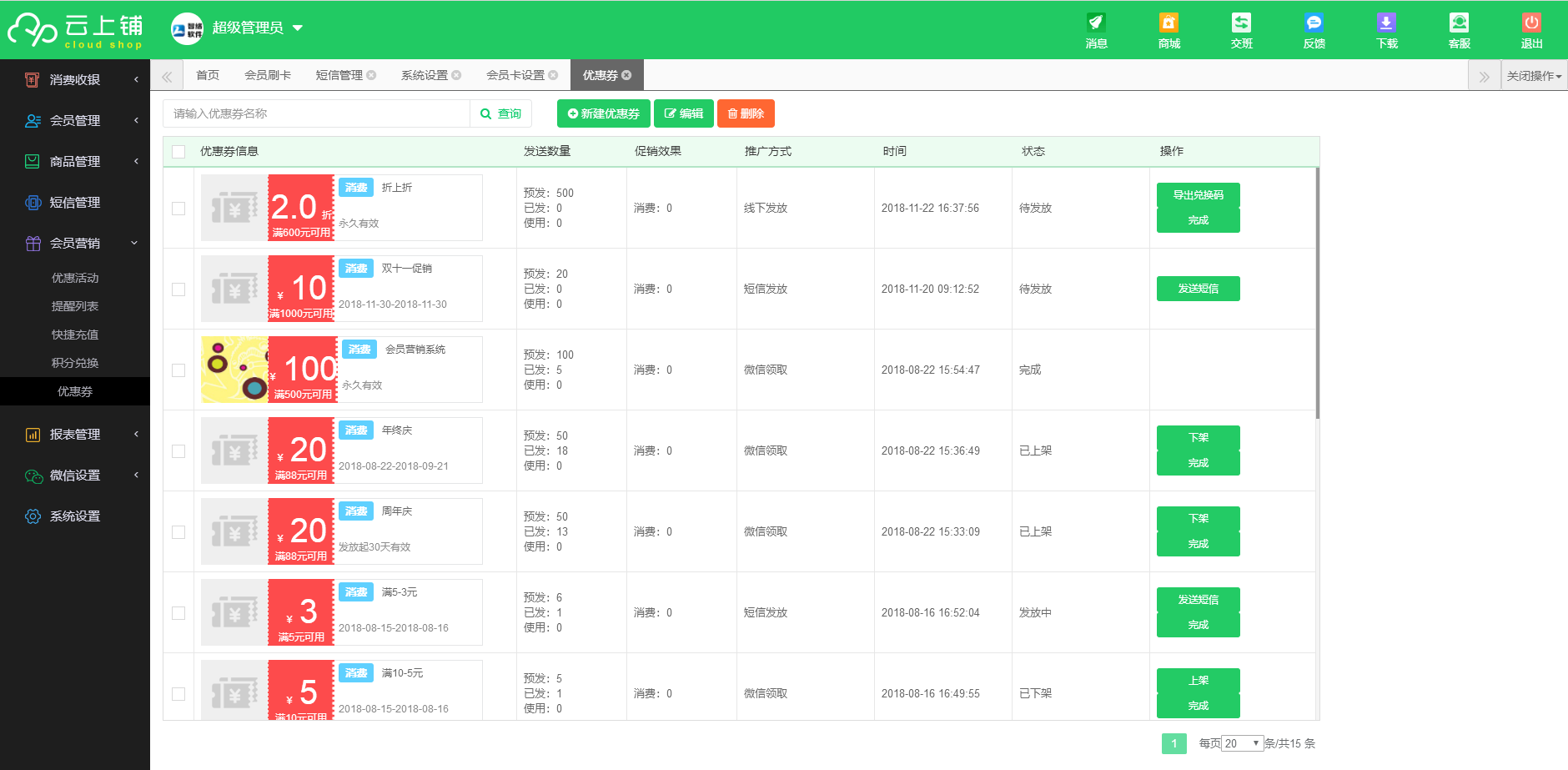Open the 反馈 feedback icon
Image resolution: width=1568 pixels, height=770 pixels.
tap(1314, 23)
